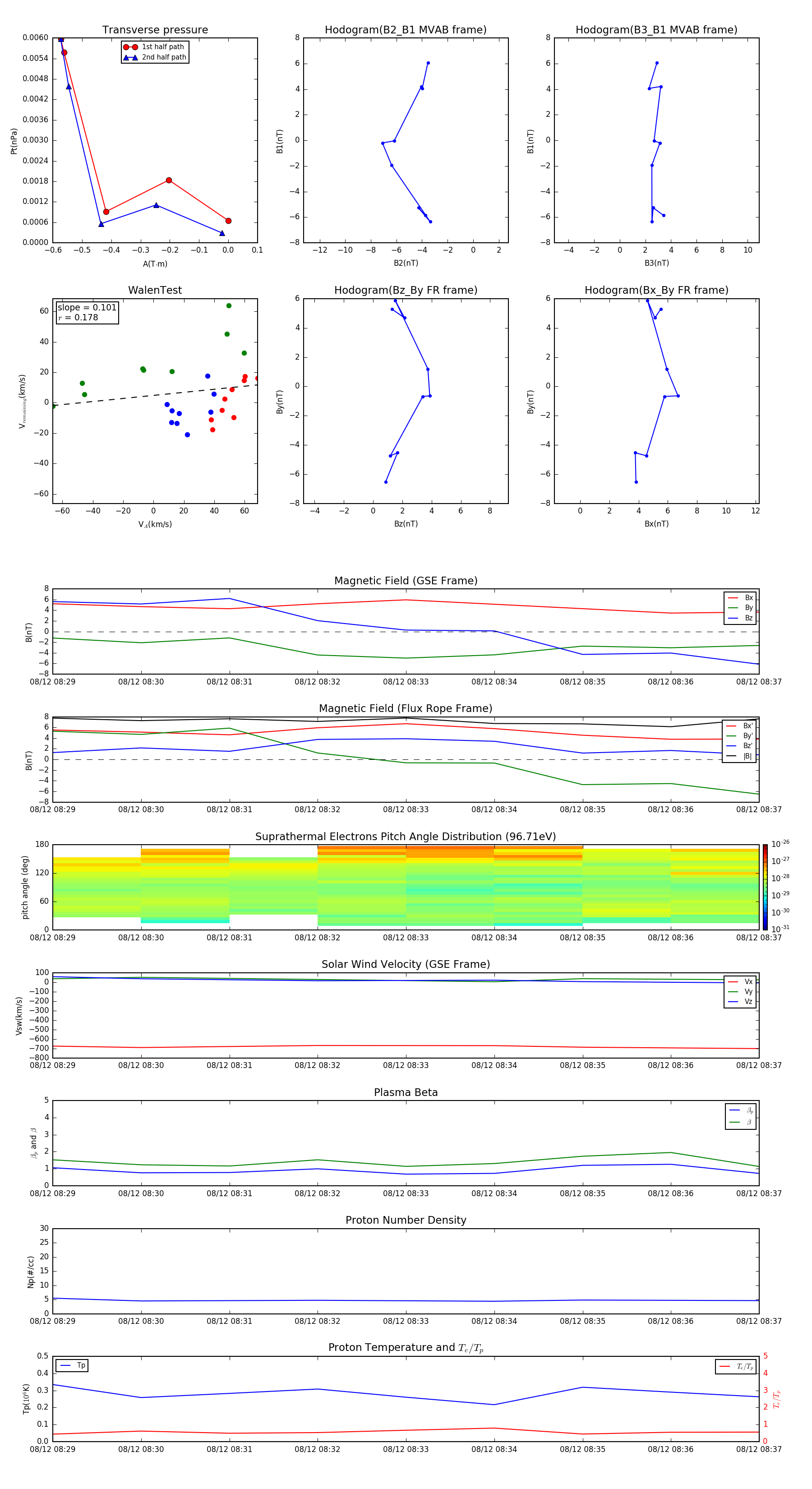Click the Suprathermal Electrons Pitch Angle title
The image size is (812, 1489).
(x=406, y=837)
